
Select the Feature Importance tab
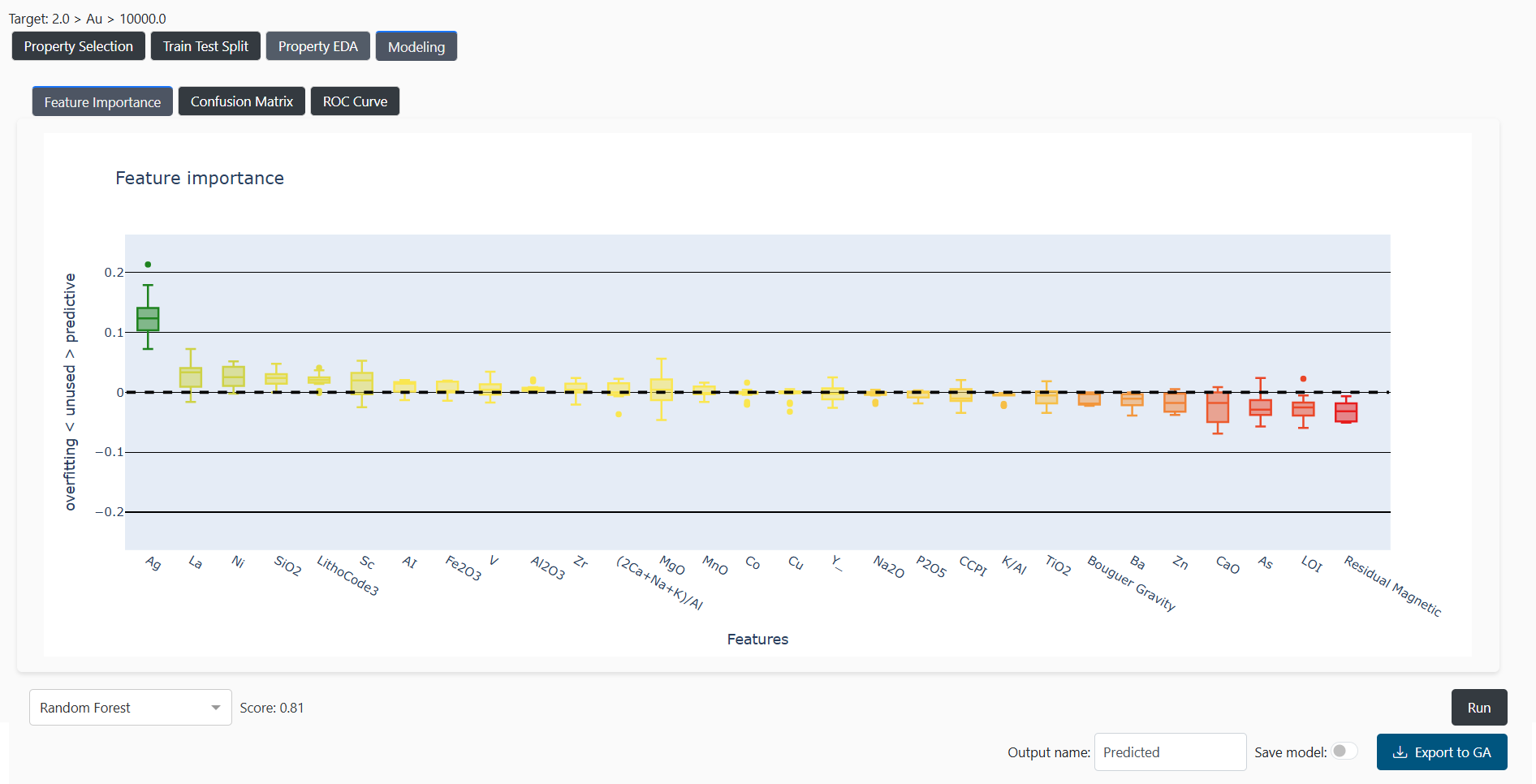click(102, 101)
